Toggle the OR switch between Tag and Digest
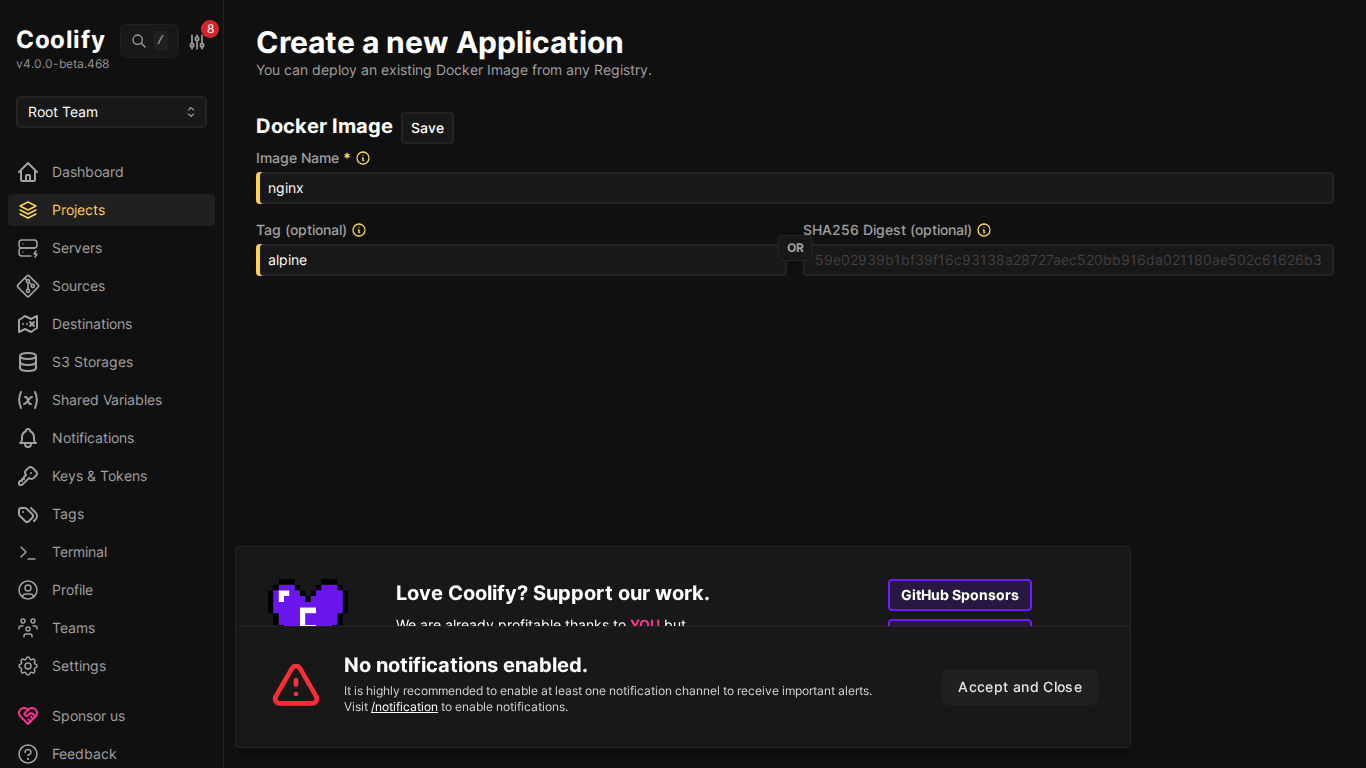 794,247
